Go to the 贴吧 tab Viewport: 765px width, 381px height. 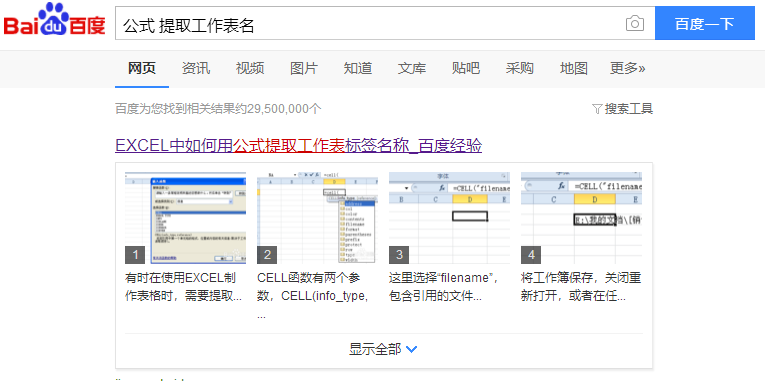coord(465,68)
